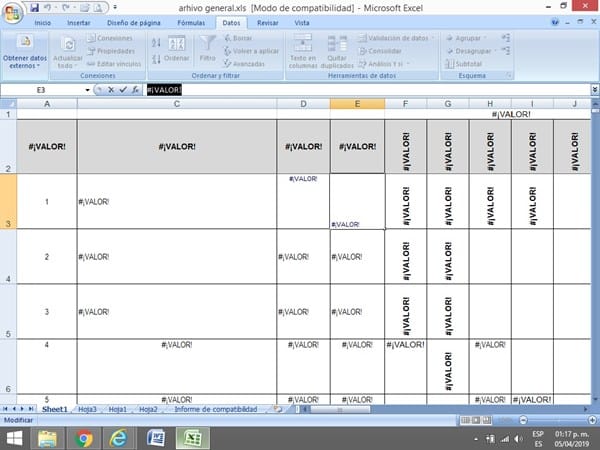Viewport: 600px width, 450px height.
Task: Click the Name Box showing E3
Action: pos(41,90)
